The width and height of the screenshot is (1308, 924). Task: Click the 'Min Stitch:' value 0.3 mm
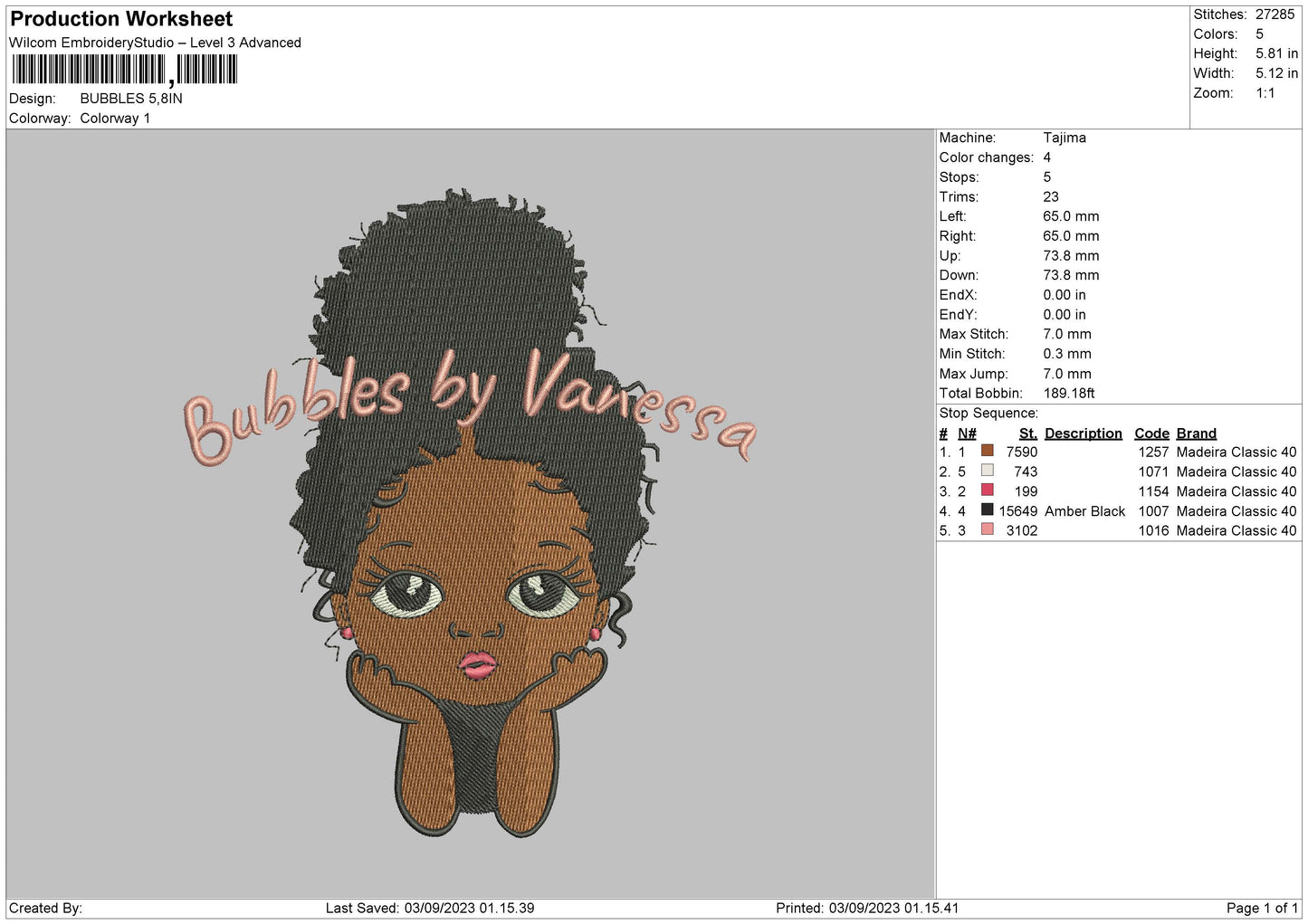click(x=1067, y=354)
